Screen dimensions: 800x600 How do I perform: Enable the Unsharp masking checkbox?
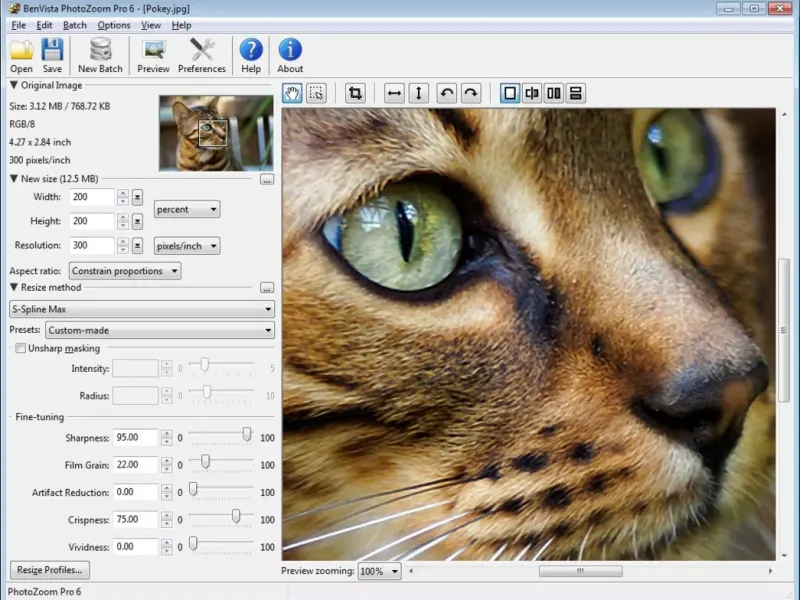coord(20,348)
